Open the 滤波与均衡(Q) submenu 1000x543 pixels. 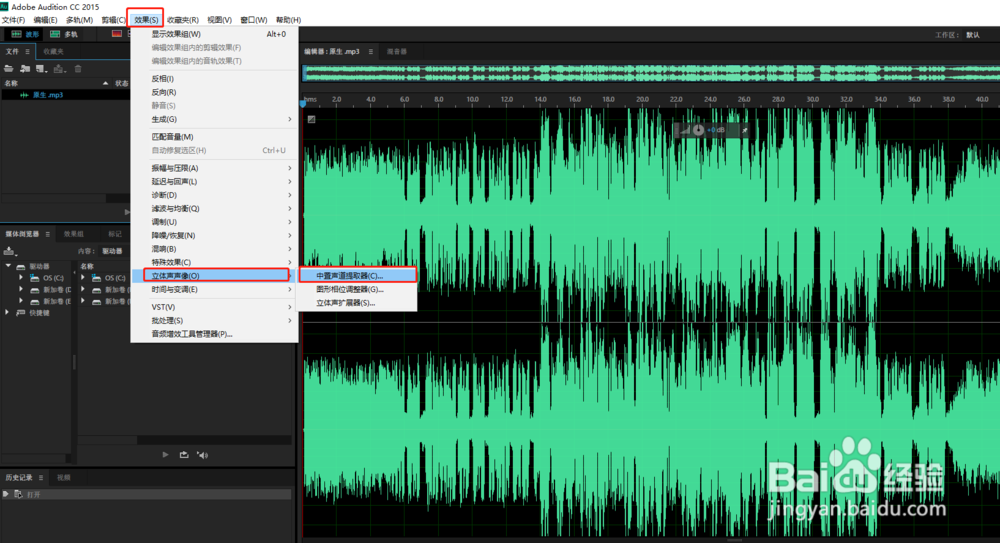tap(215, 209)
